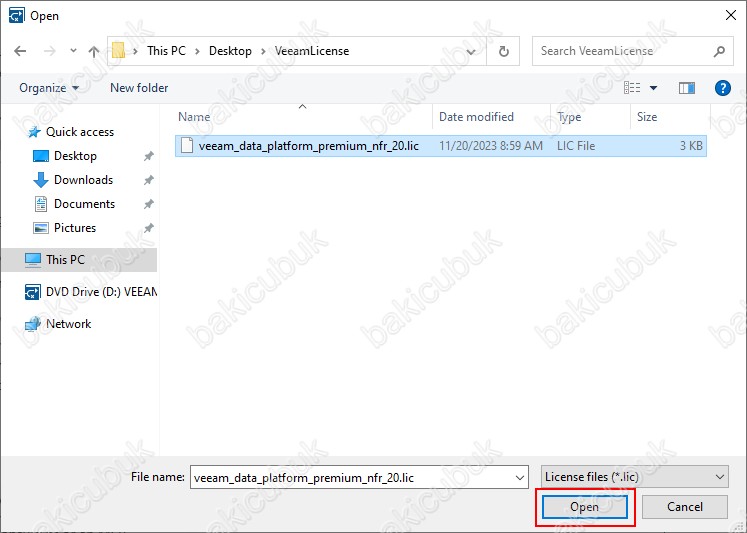
Task: Select veeam_data_platform_premium_nfr_20.lic file
Action: point(441,146)
